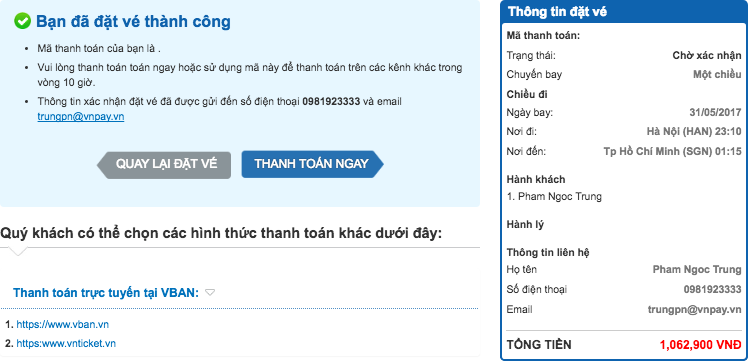Click the bold phone number 0981923333 in the message
This screenshot has width=749, height=363.
[331, 102]
